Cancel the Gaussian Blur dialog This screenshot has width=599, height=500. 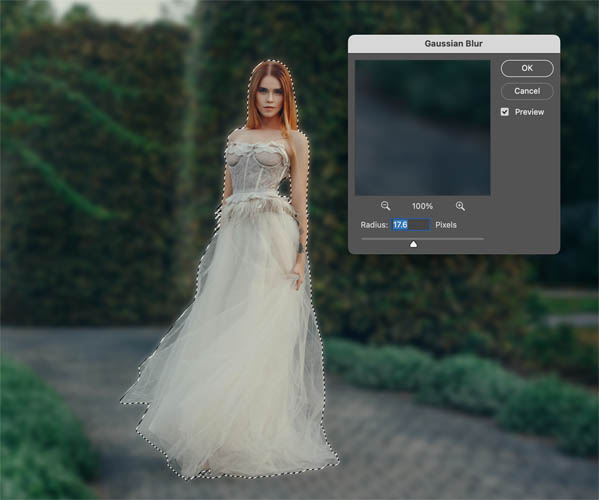(x=527, y=91)
